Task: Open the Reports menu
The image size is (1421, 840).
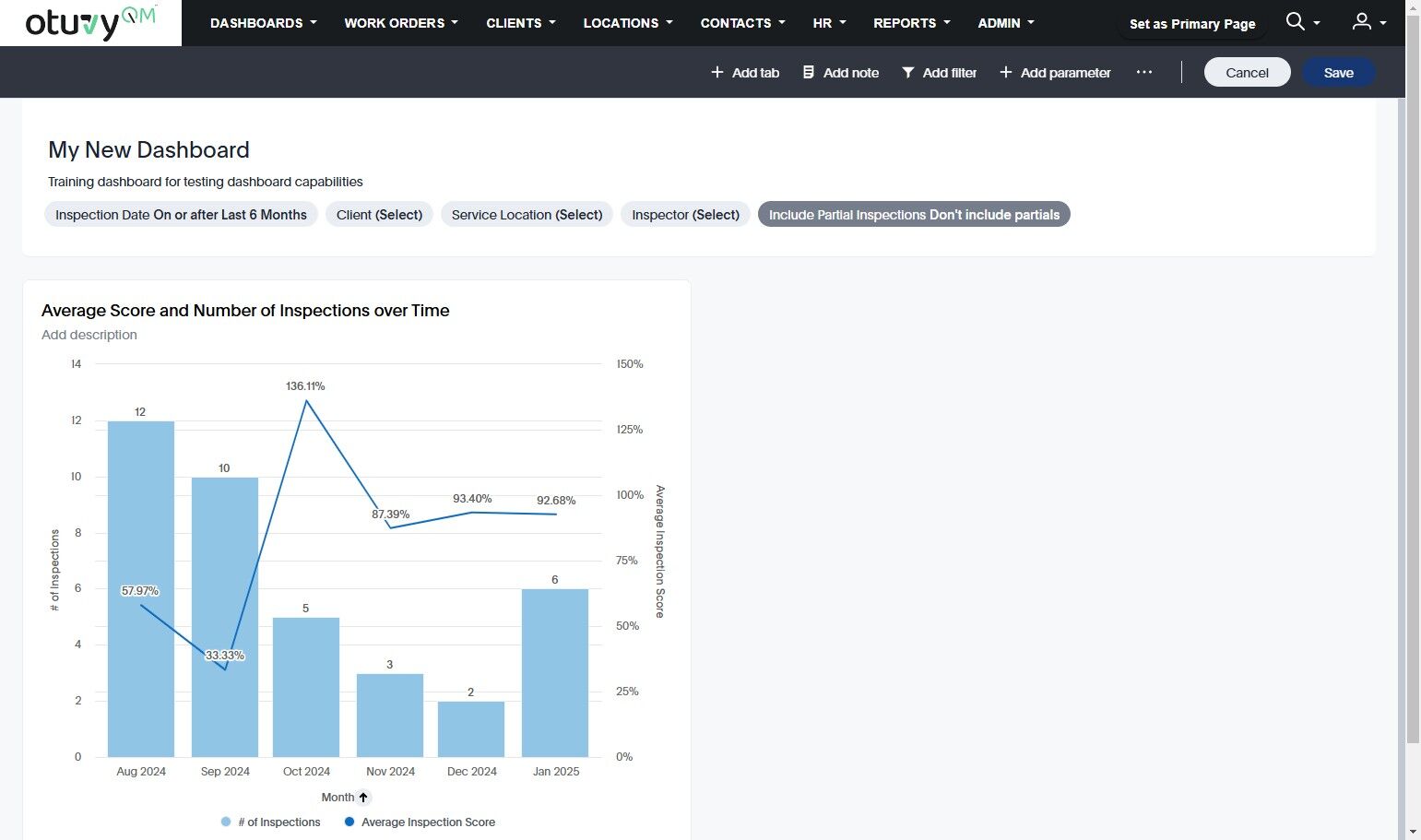Action: pyautogui.click(x=911, y=23)
